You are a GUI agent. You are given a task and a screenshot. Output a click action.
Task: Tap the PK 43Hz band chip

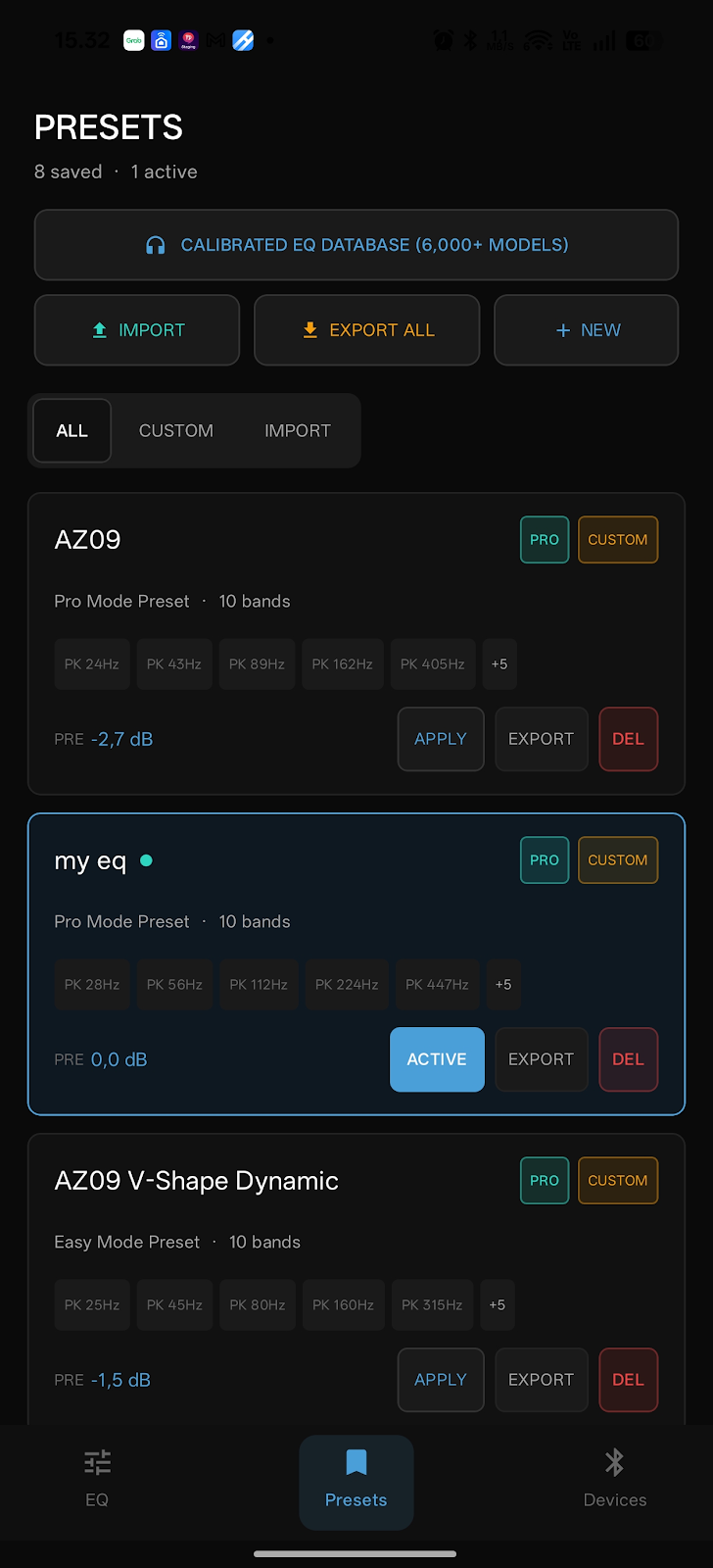coord(174,664)
